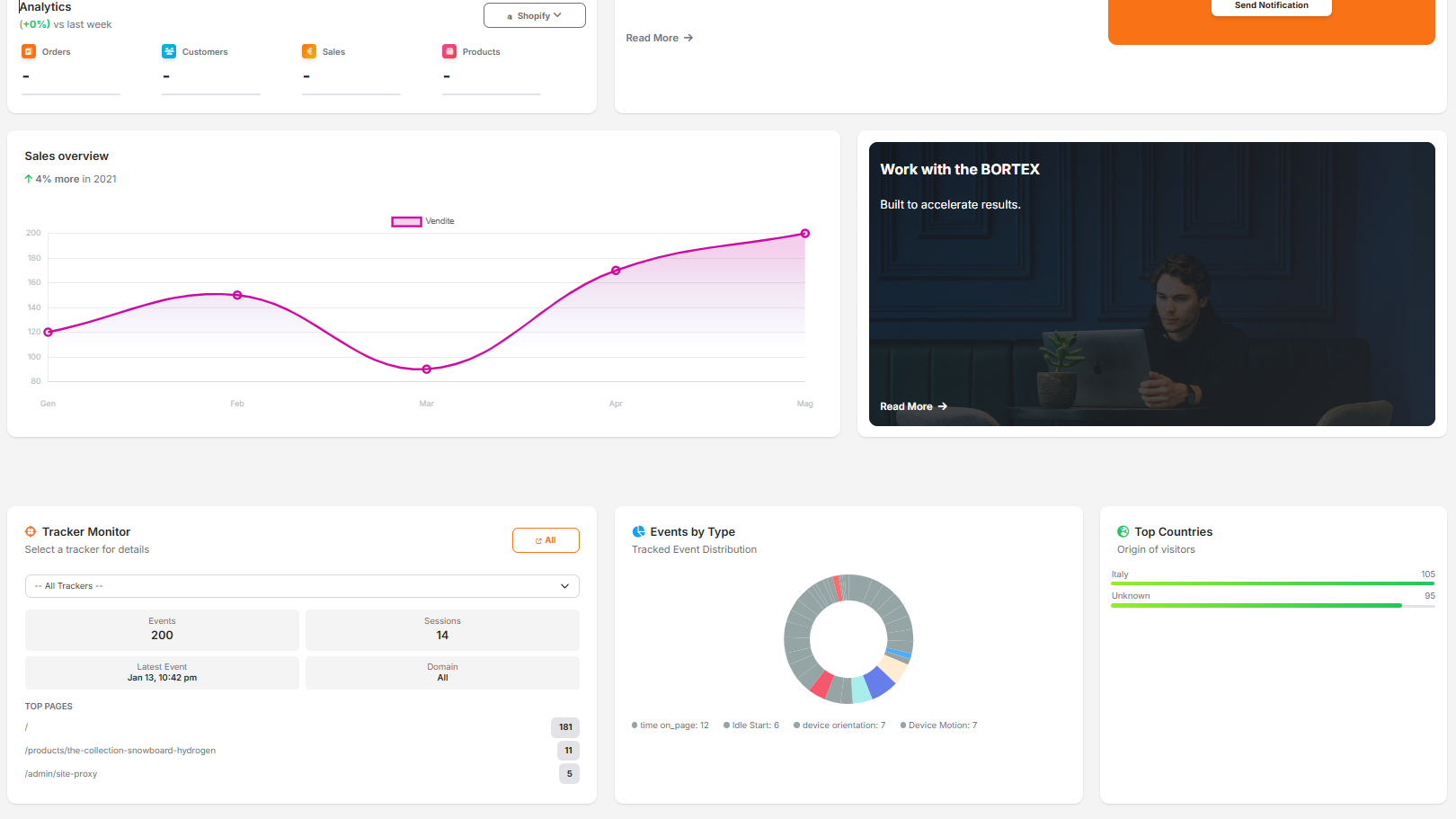Click the Tracker Monitor crosshair icon
Viewport: 1456px width, 819px height.
click(x=31, y=531)
